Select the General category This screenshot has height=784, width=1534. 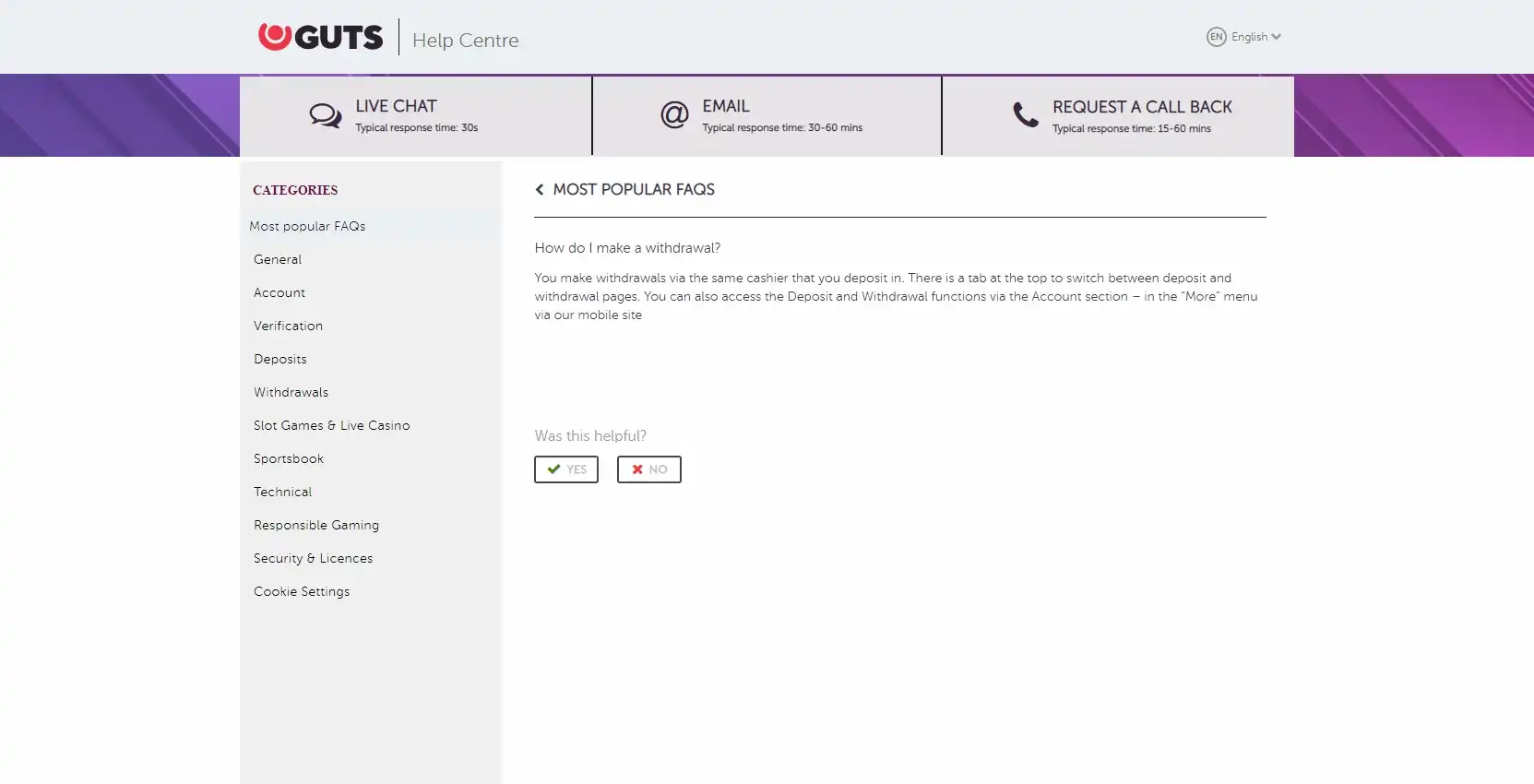(x=278, y=259)
